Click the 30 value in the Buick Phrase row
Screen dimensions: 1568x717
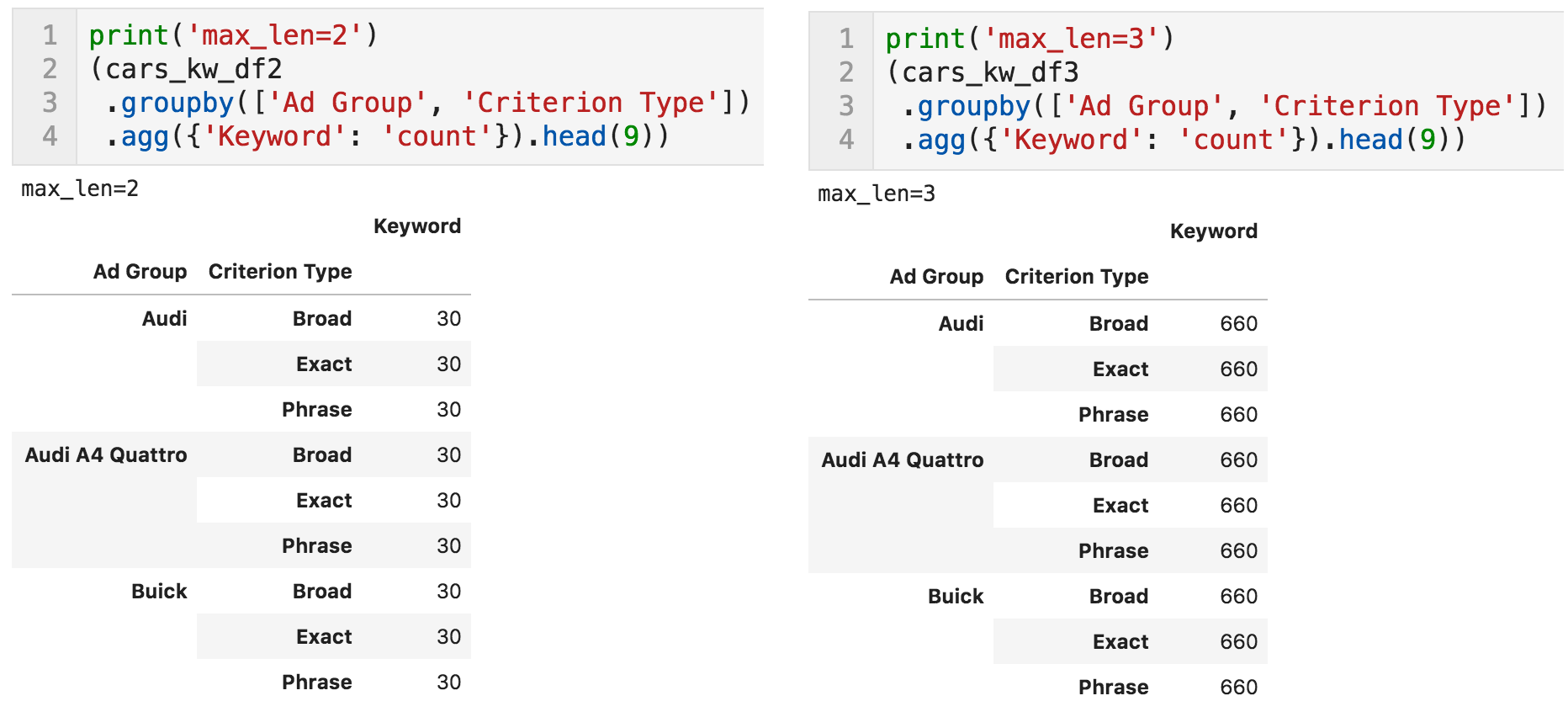[x=448, y=682]
